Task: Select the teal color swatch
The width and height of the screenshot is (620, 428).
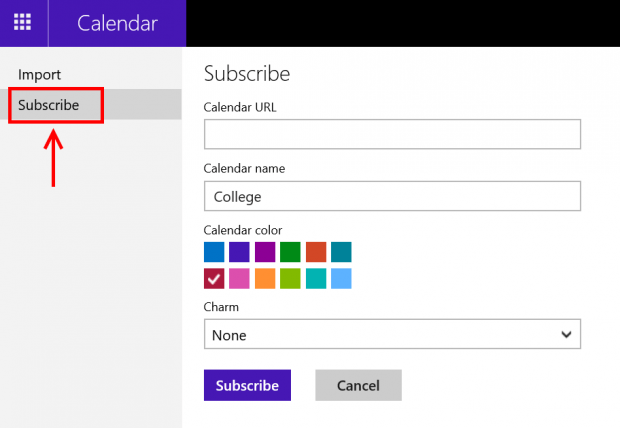Action: coord(341,252)
